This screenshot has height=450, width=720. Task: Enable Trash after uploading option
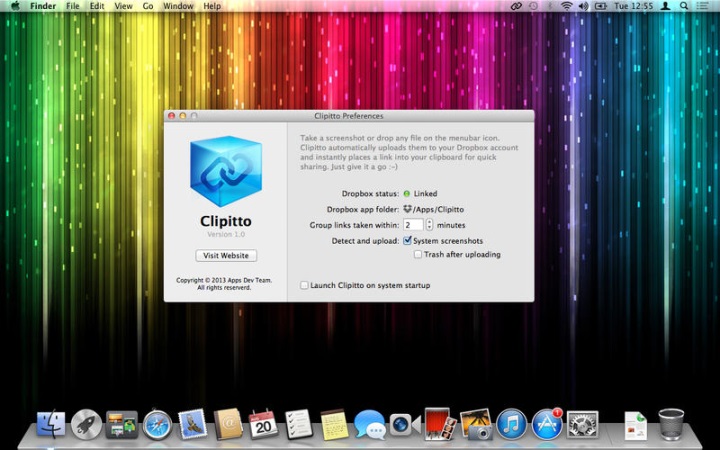(x=418, y=255)
